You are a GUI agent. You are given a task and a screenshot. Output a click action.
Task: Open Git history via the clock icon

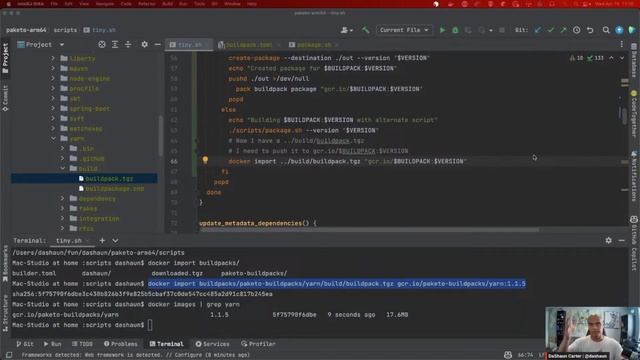[576, 30]
